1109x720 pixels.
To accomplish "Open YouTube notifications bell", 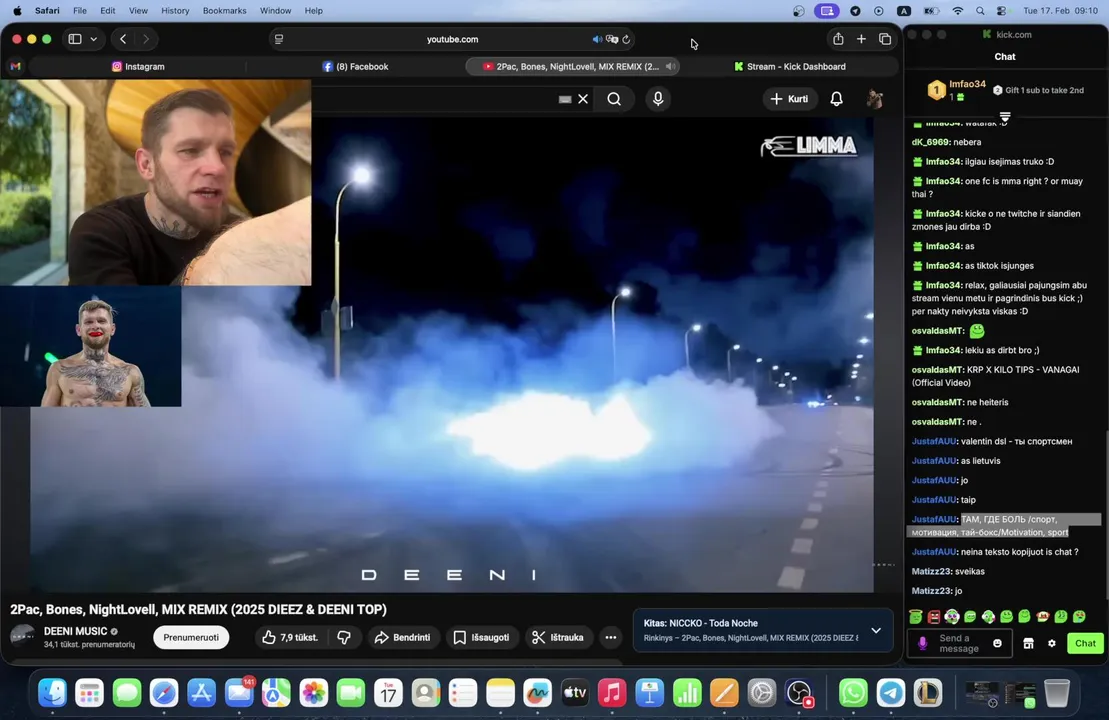I will pos(836,99).
